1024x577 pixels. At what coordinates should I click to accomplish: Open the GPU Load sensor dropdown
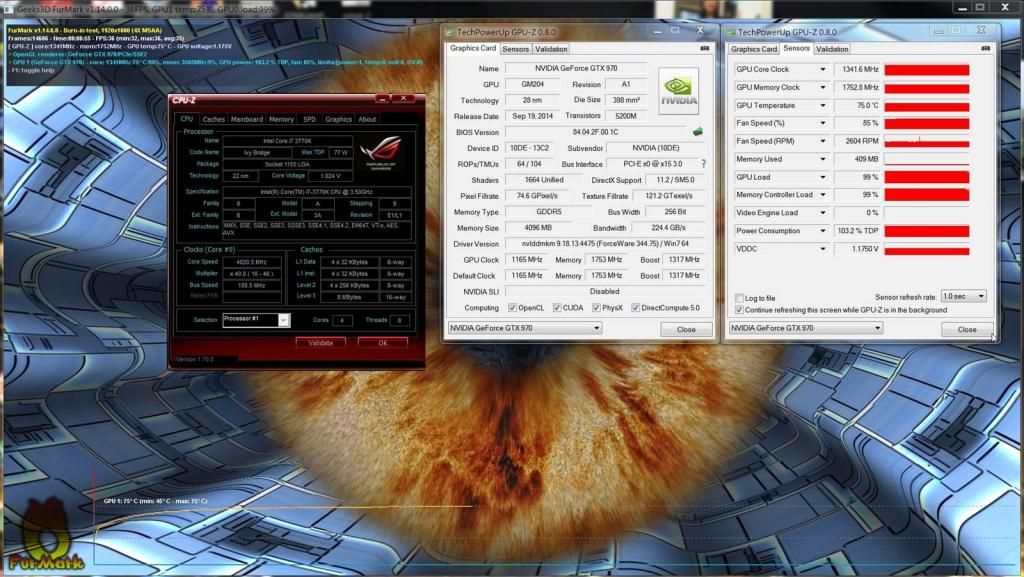click(823, 177)
